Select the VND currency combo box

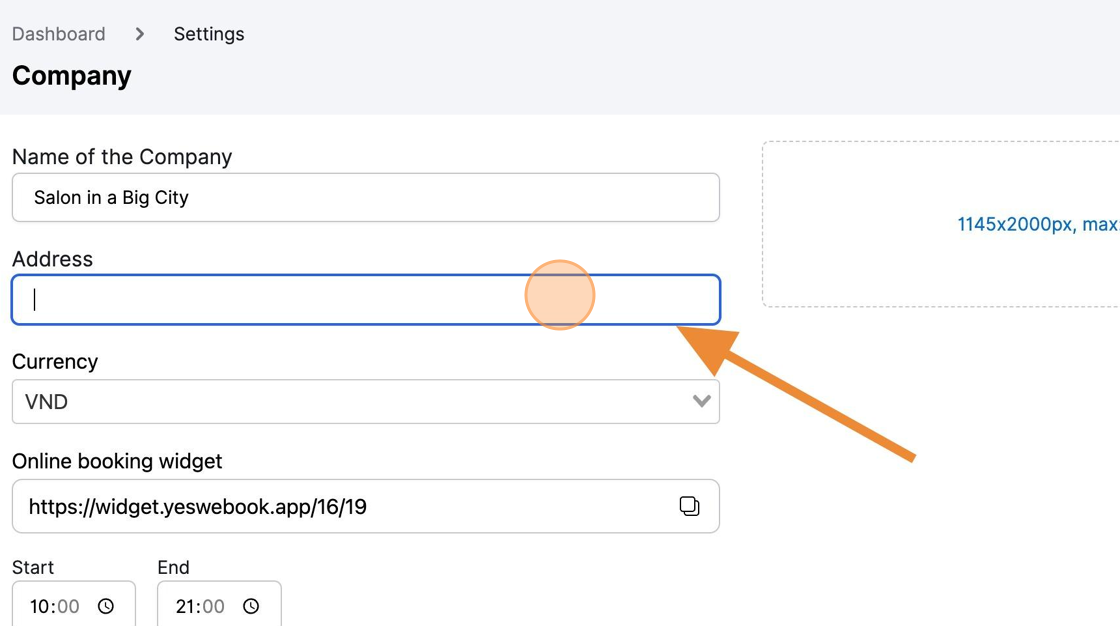366,402
